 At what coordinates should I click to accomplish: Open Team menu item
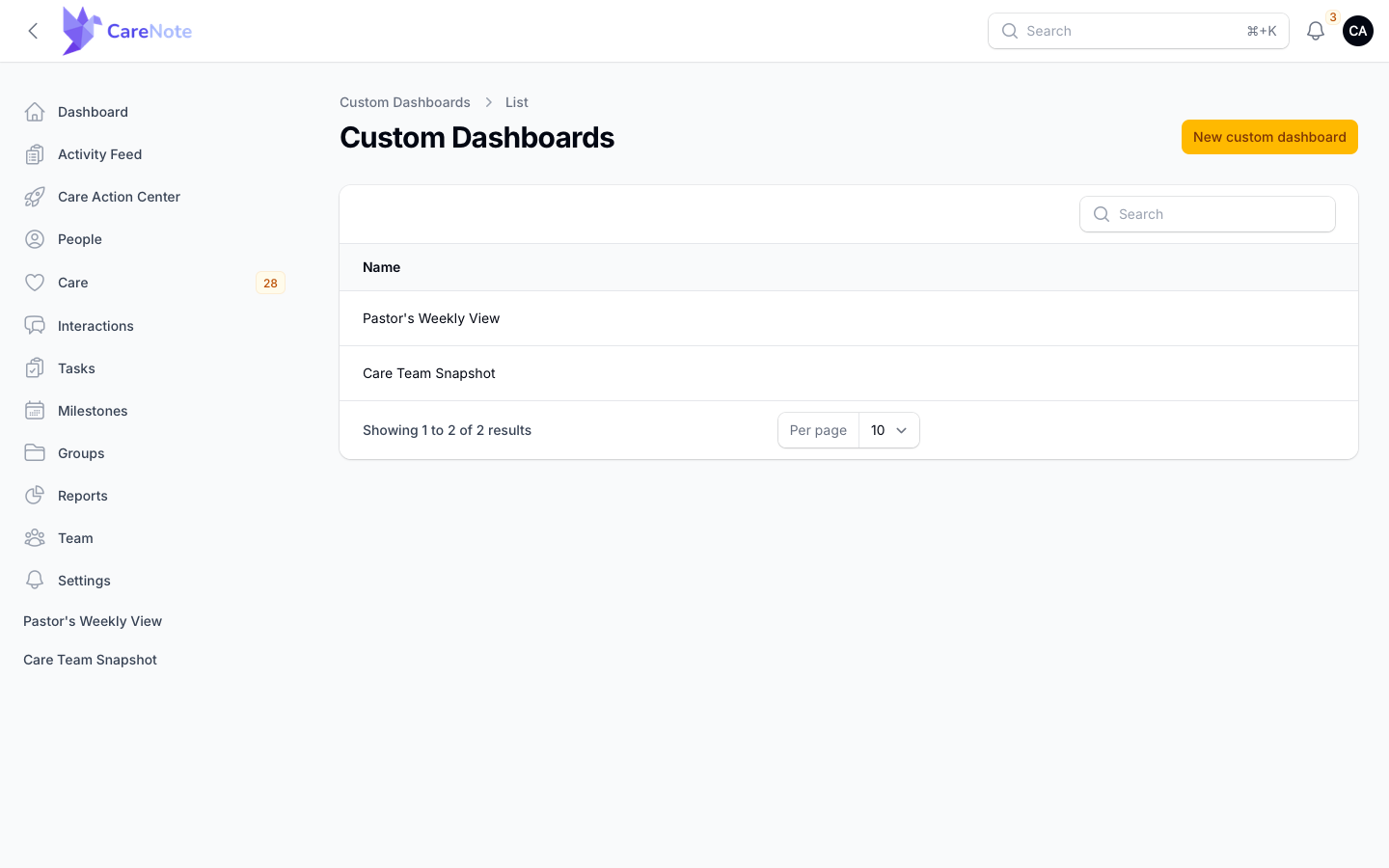point(154,538)
